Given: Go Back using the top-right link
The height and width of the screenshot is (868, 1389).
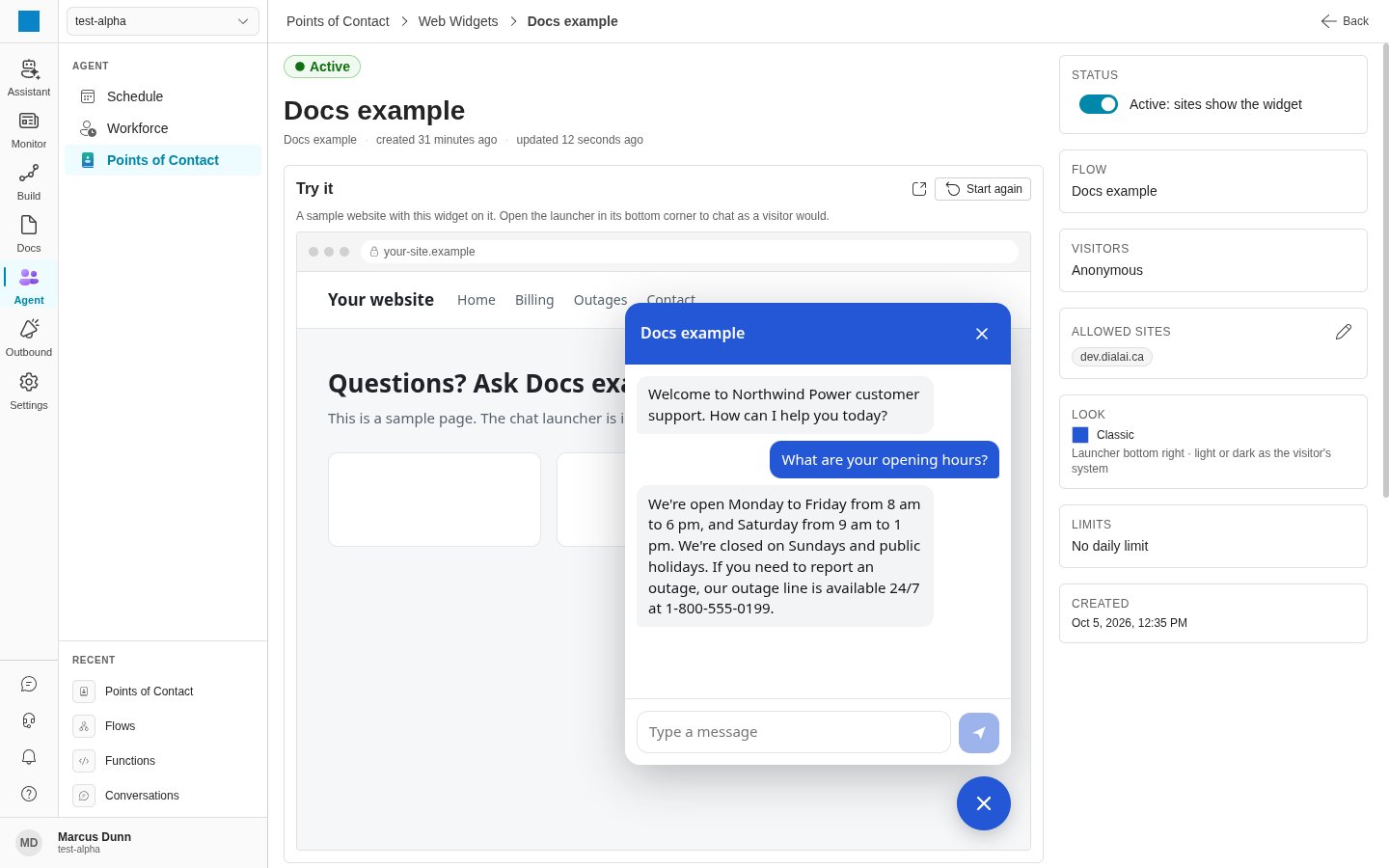Looking at the screenshot, I should pos(1345,21).
